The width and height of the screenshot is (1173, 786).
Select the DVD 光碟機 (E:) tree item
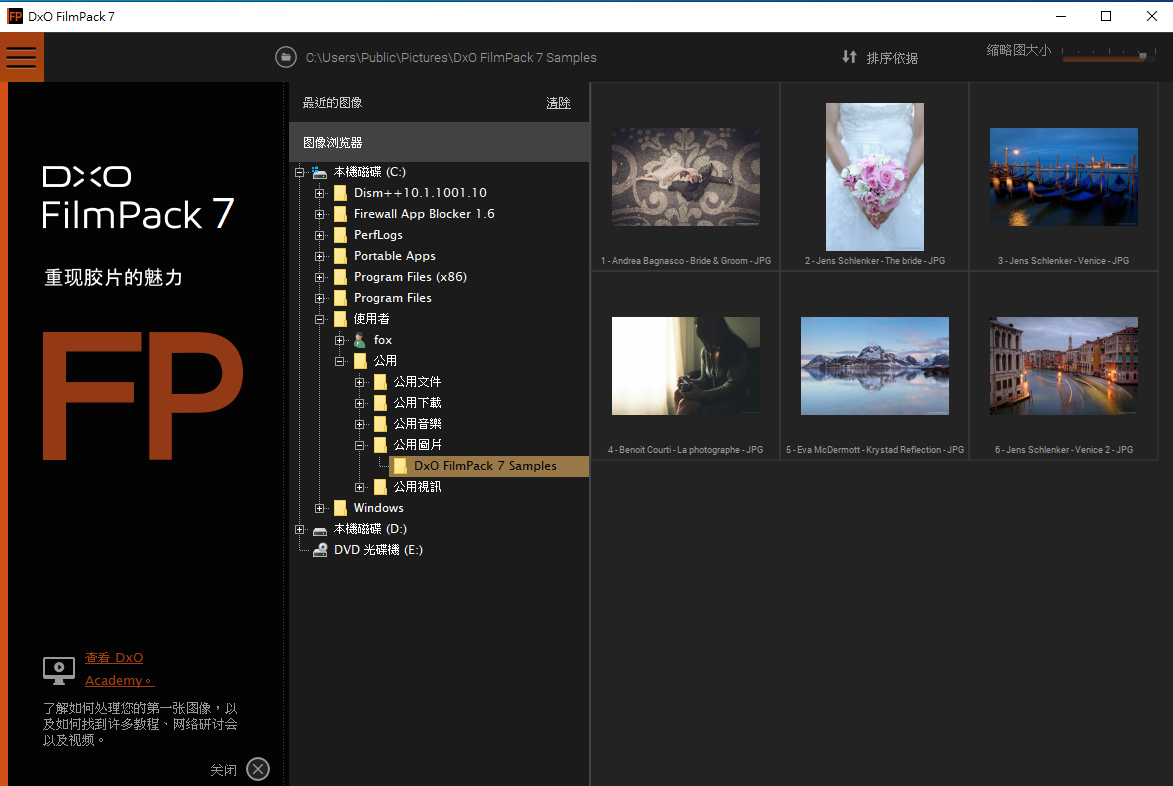pyautogui.click(x=378, y=550)
